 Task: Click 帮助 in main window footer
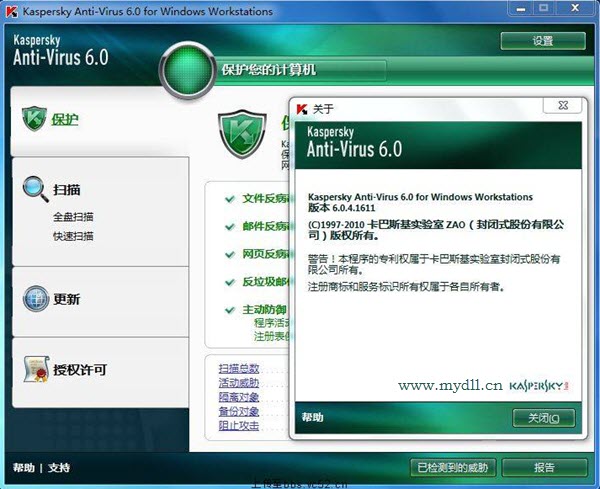click(23, 468)
